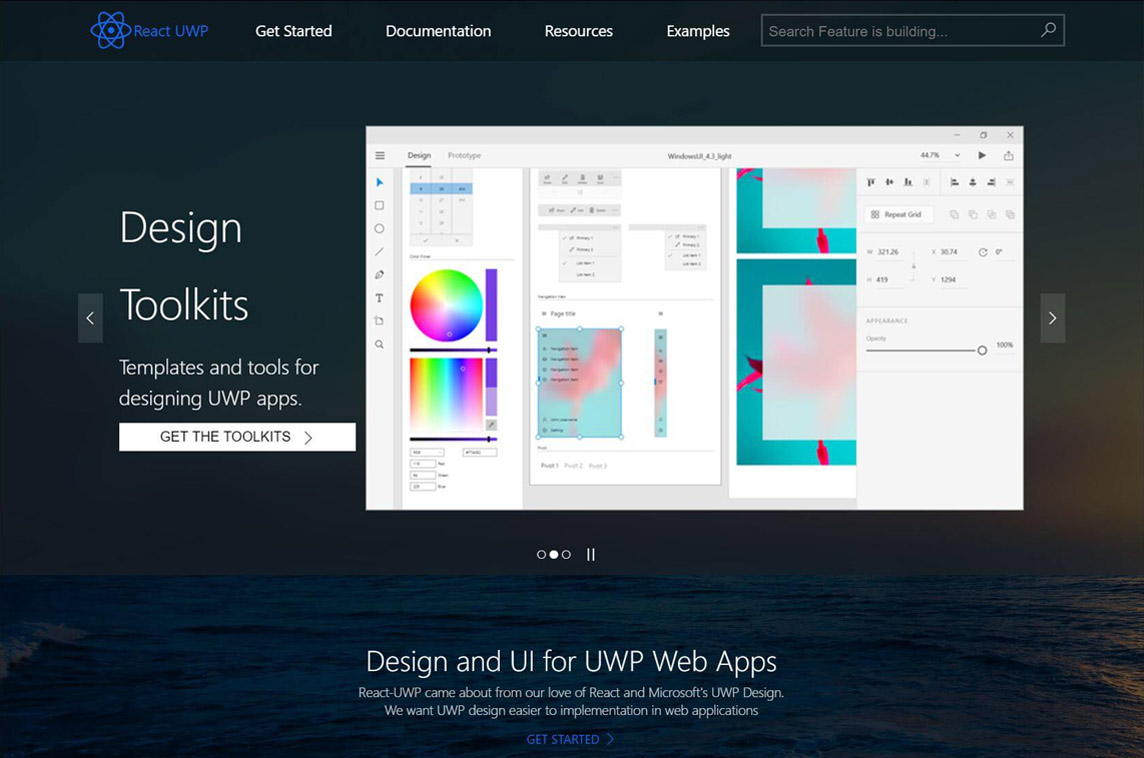Click the WindowsUI_4.3_light document title
Screen dimensions: 1144x758
pyautogui.click(x=699, y=156)
